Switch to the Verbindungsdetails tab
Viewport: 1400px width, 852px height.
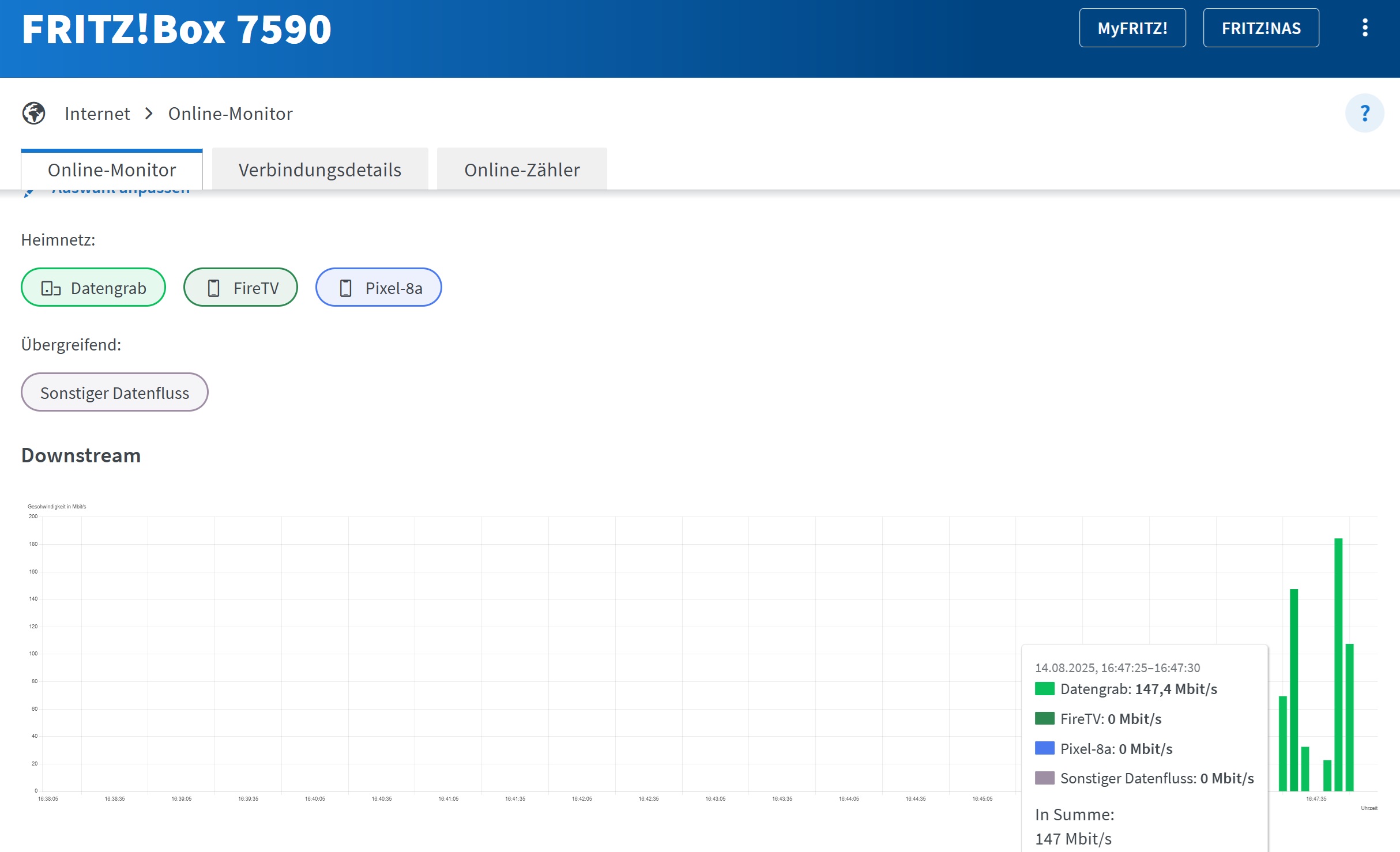319,169
